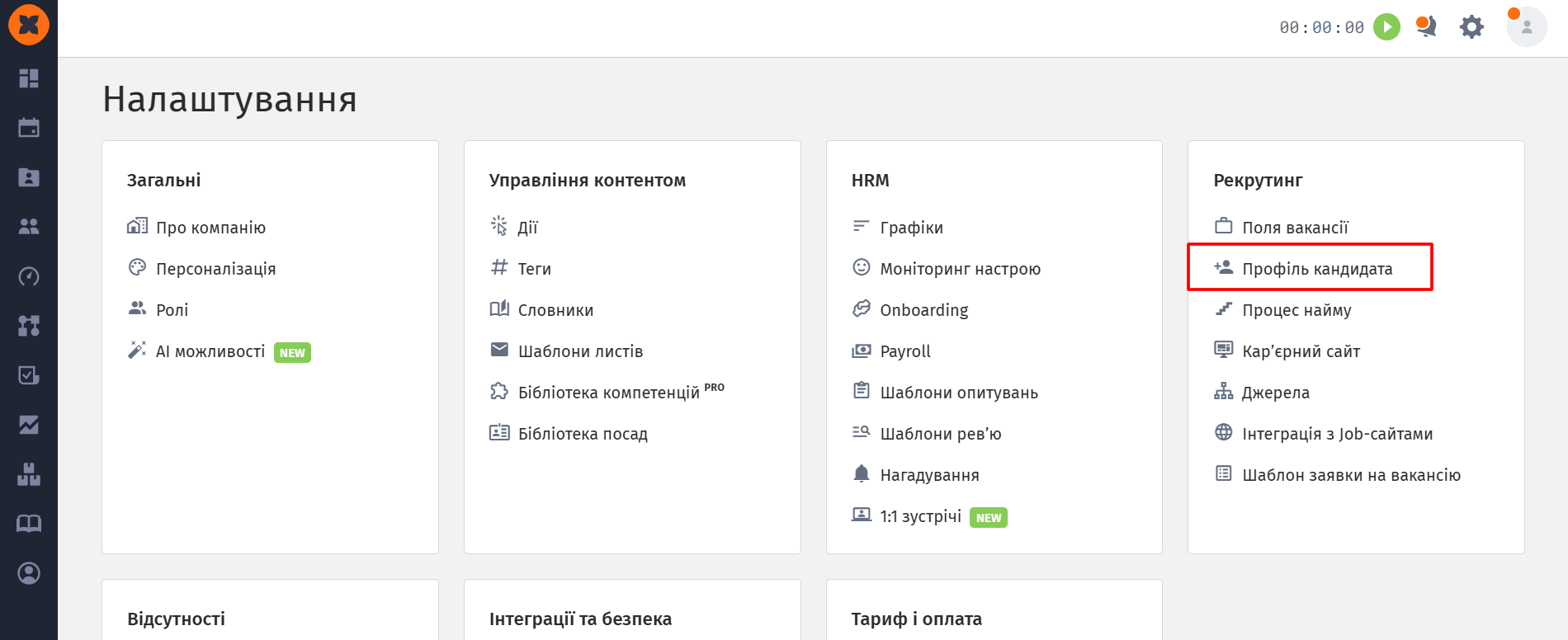
Task: Open Персоналізація settings
Action: 201,268
